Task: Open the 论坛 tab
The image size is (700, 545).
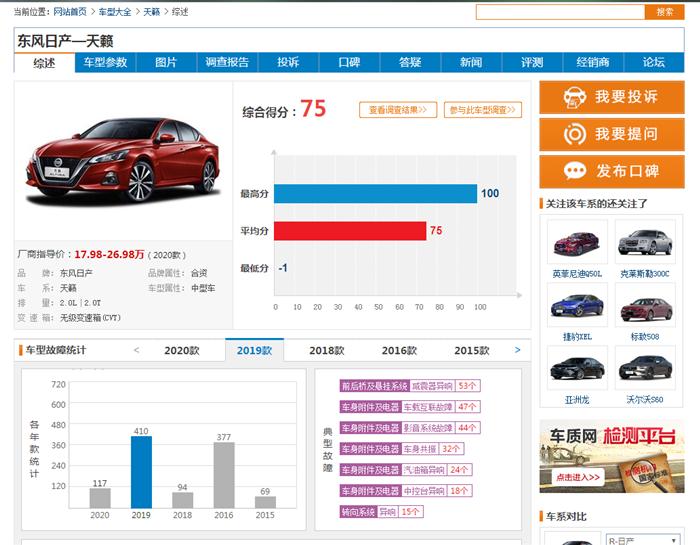Action: tap(654, 62)
